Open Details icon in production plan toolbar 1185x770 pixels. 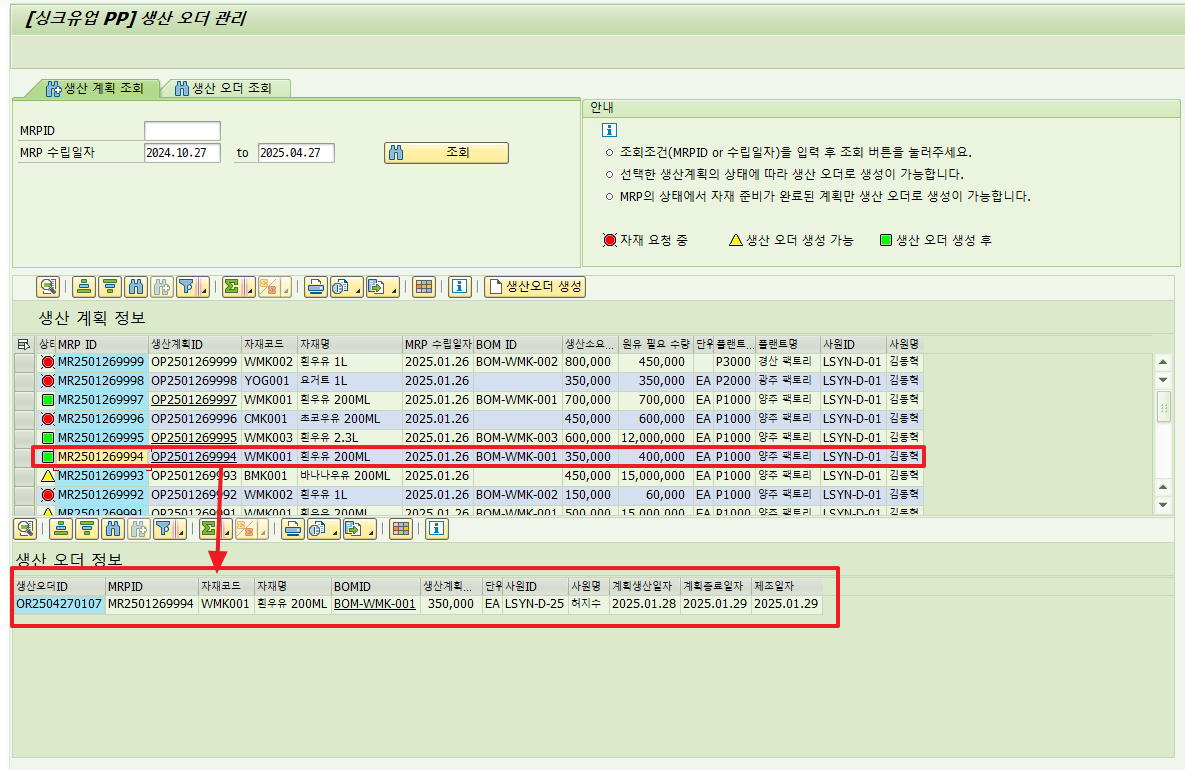coord(48,287)
